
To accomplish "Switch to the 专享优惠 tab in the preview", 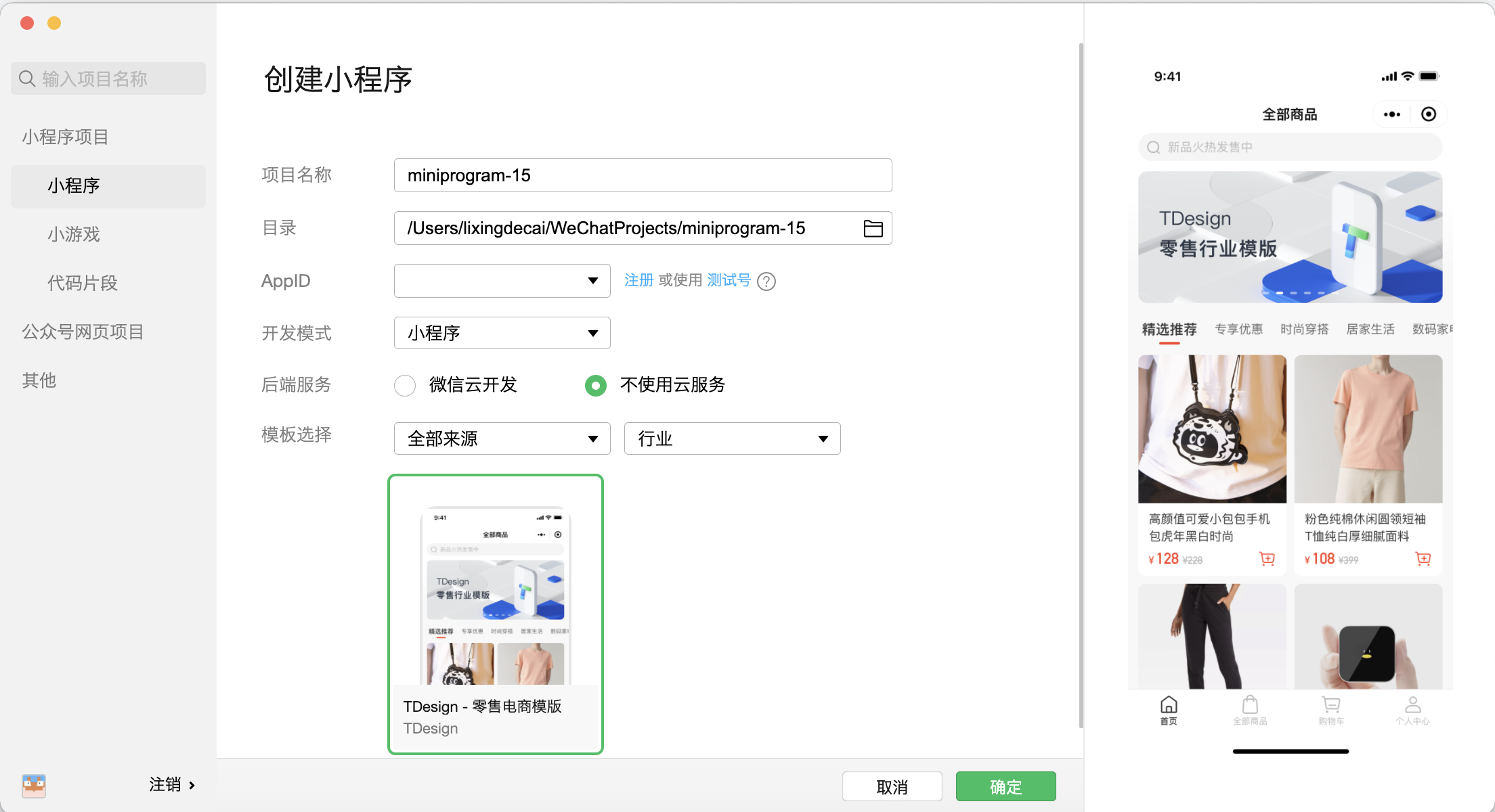I will coord(1239,330).
